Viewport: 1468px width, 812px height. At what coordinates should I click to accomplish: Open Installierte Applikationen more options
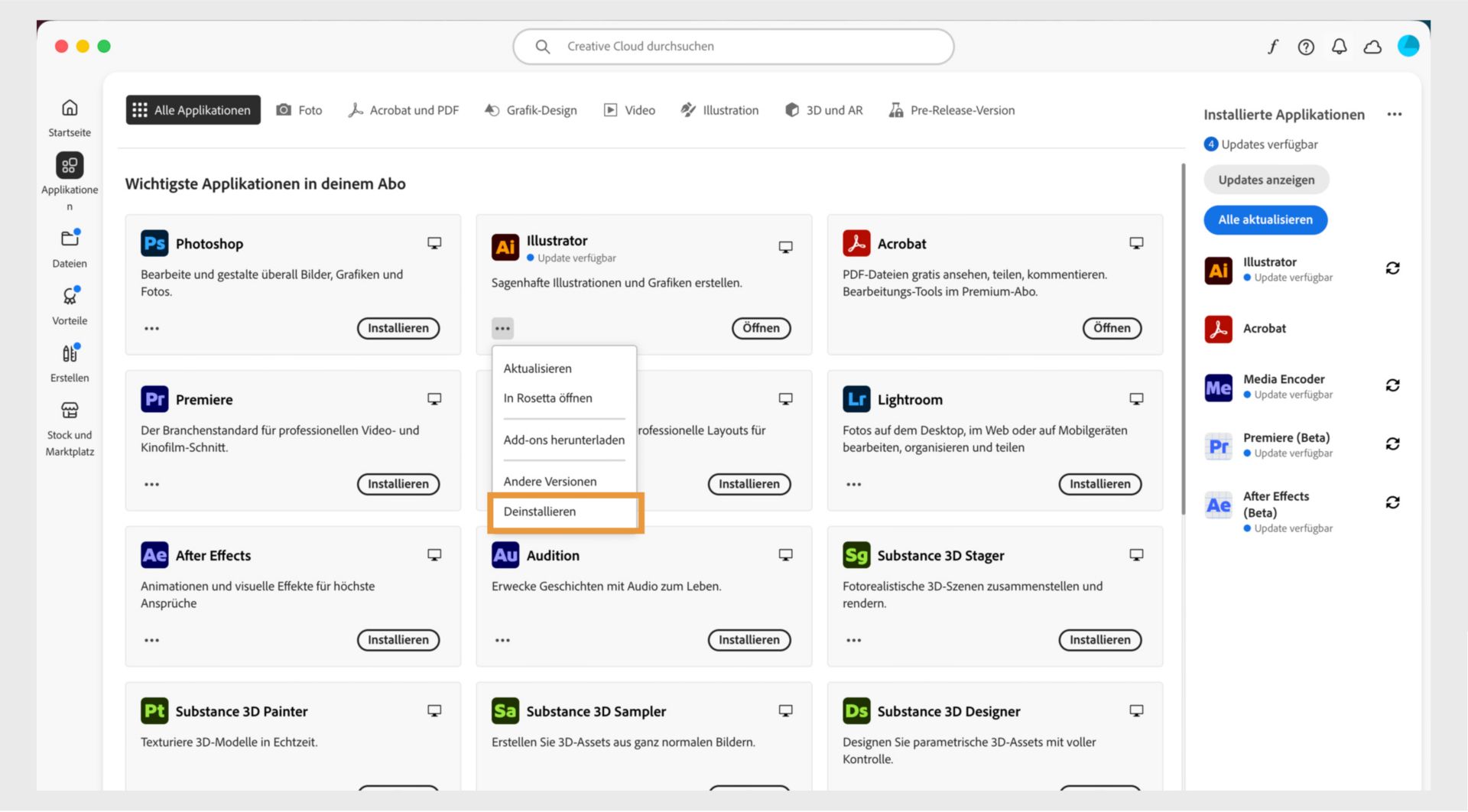click(1395, 115)
